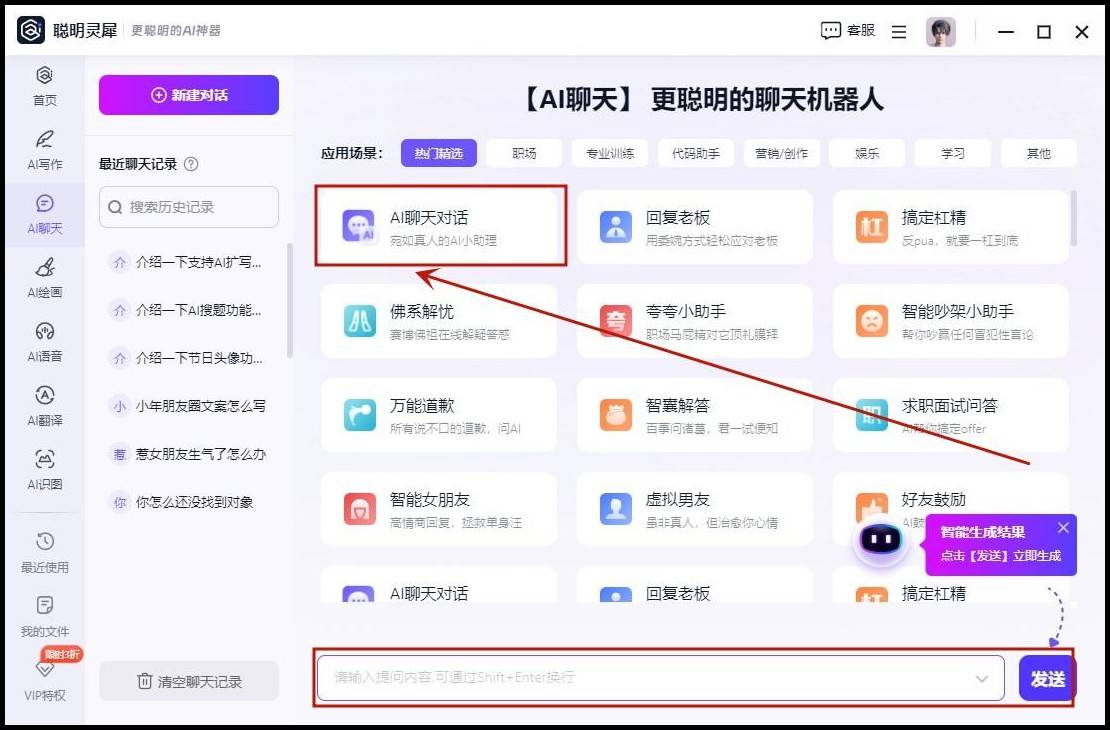Open the AI识图 image recognition tool
The height and width of the screenshot is (730, 1110).
tap(44, 469)
